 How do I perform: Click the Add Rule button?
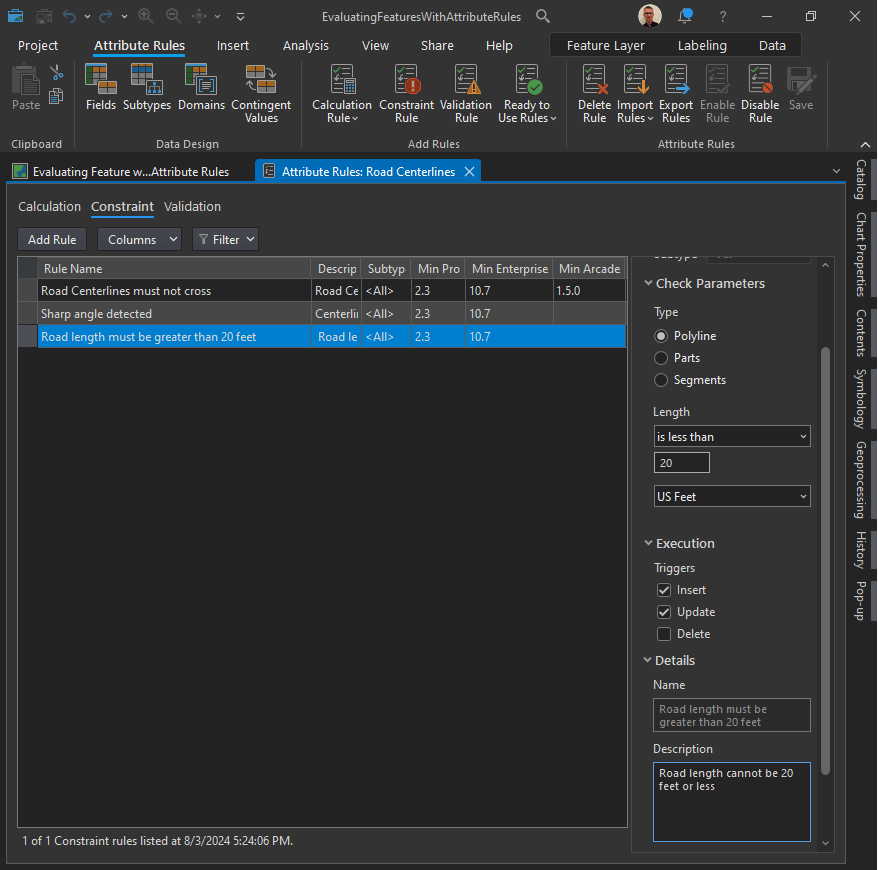[52, 240]
